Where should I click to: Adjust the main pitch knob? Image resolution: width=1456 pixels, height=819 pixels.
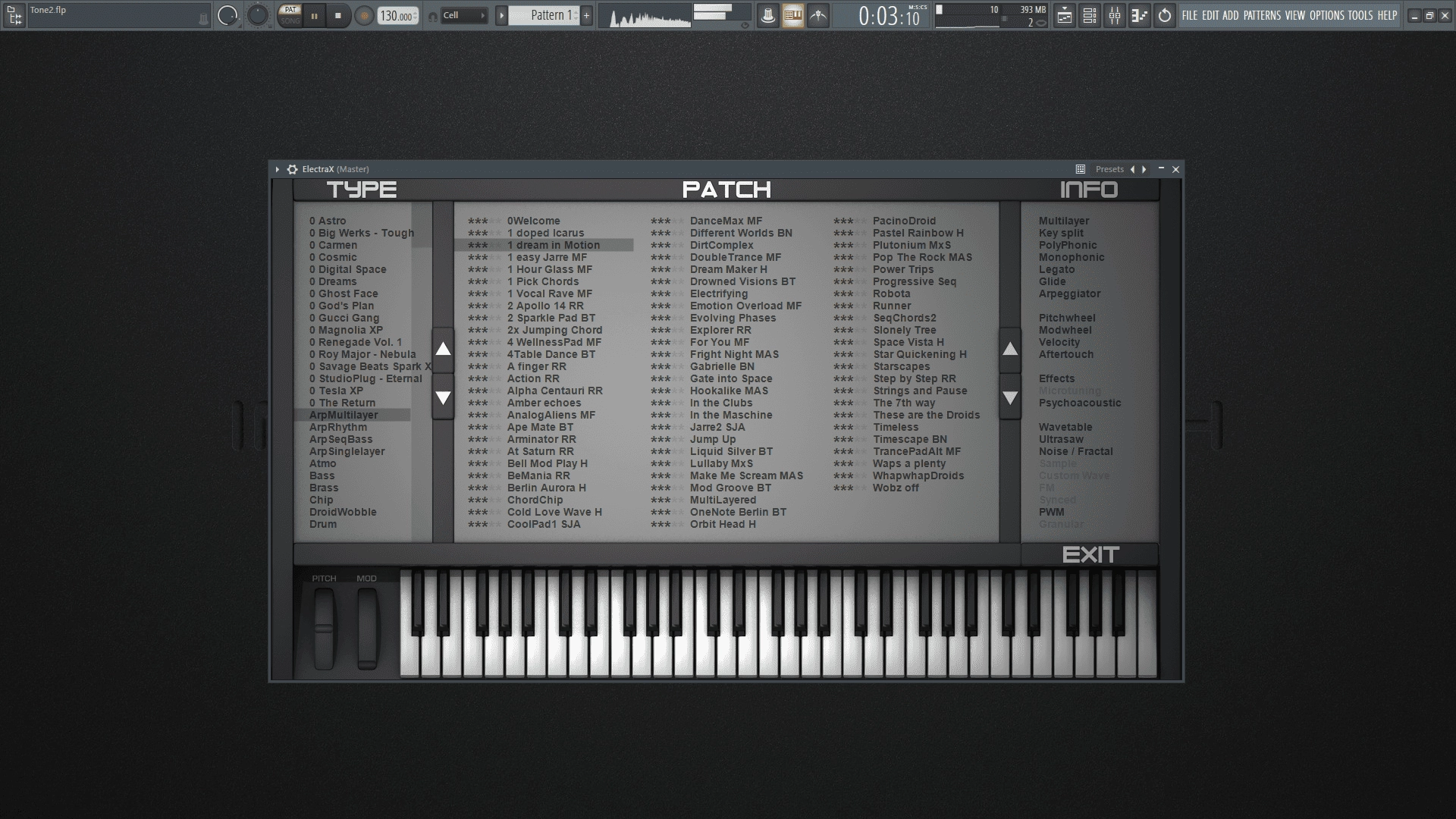click(258, 15)
